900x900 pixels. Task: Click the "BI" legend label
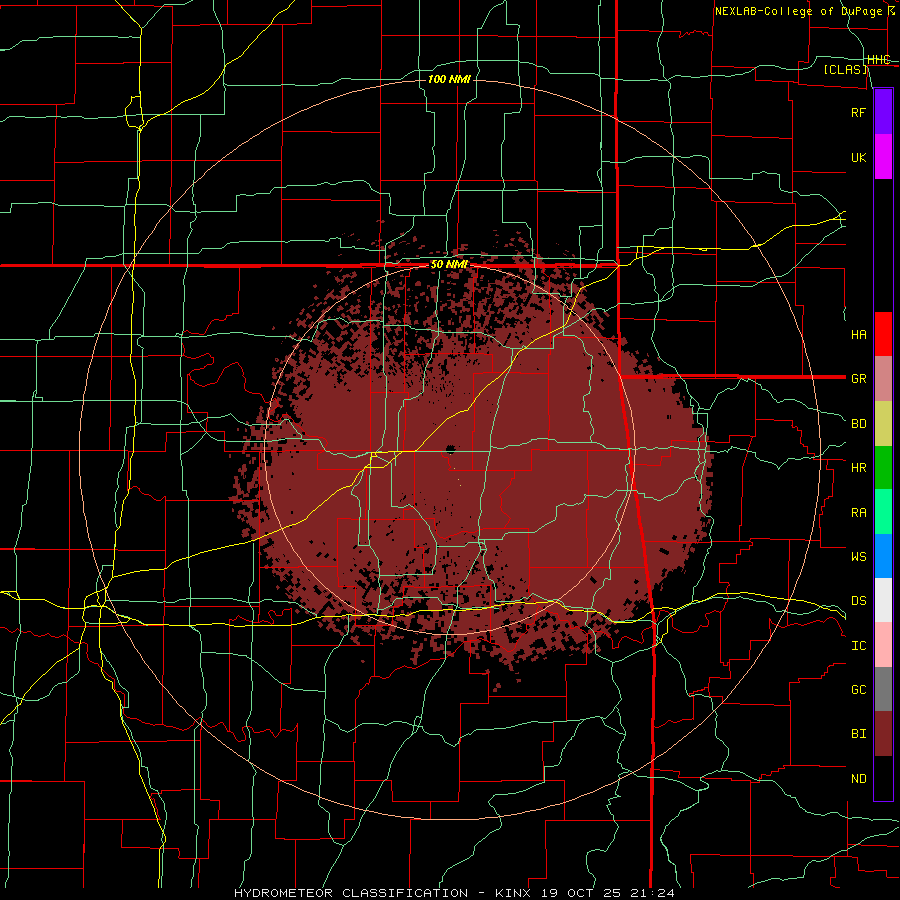point(858,734)
